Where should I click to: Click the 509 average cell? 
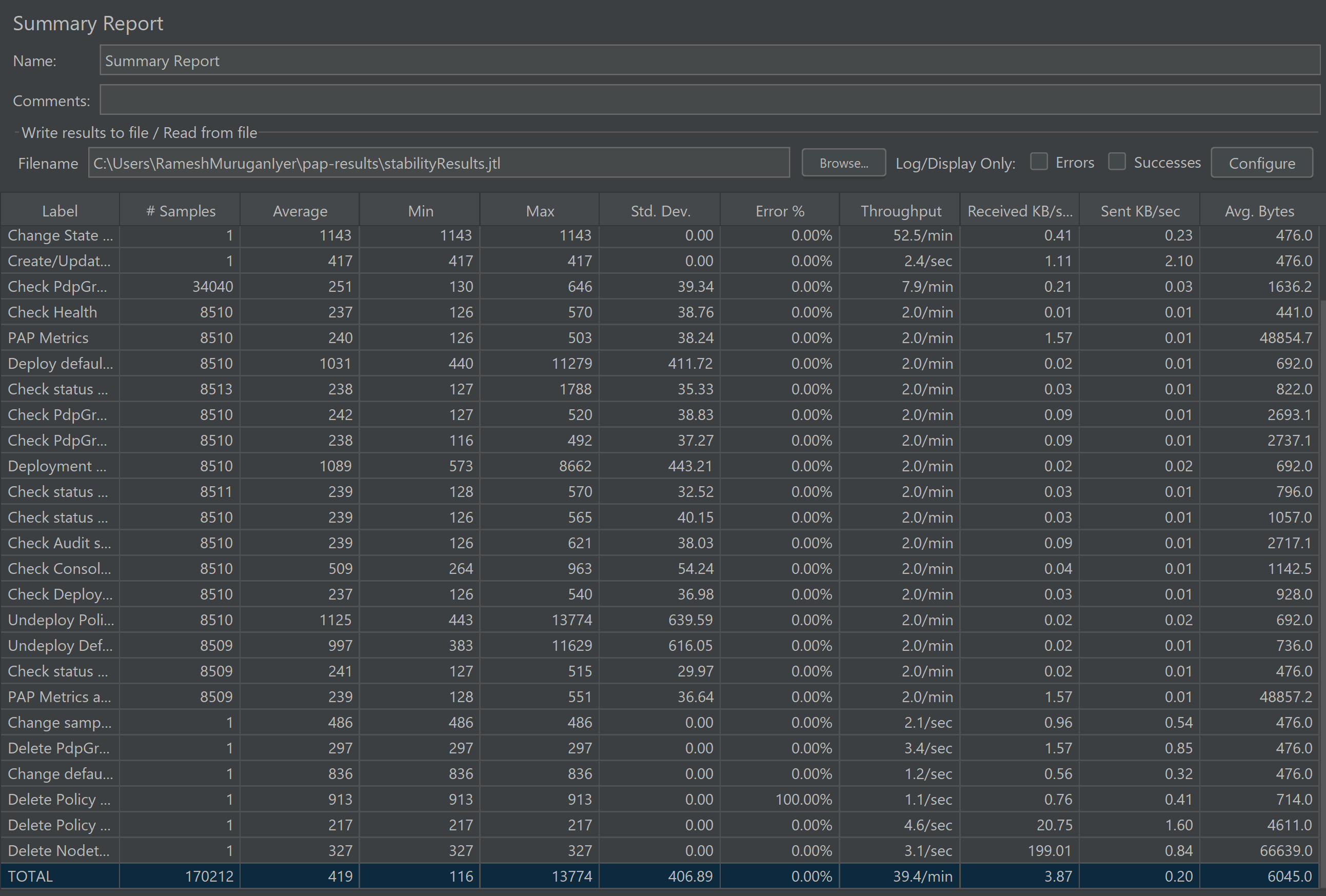[300, 569]
